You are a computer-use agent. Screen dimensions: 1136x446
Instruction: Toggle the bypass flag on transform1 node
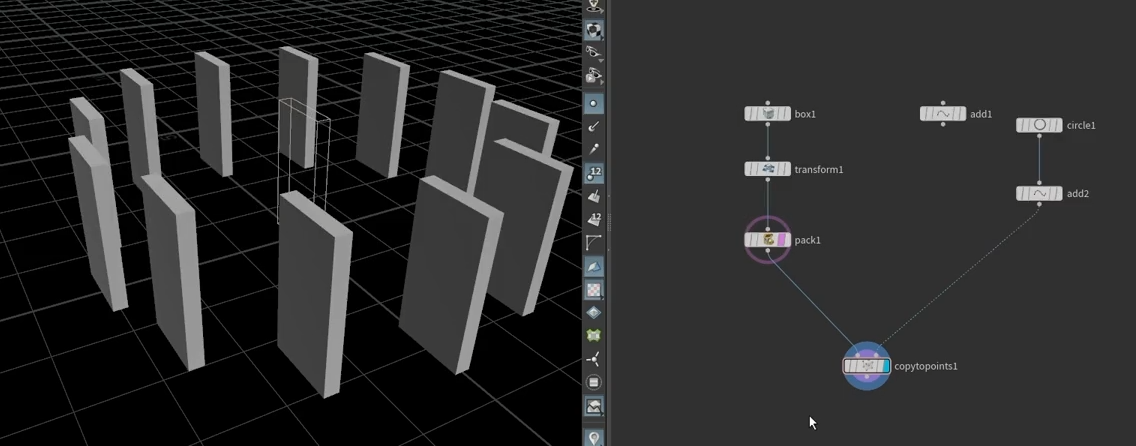[749, 169]
